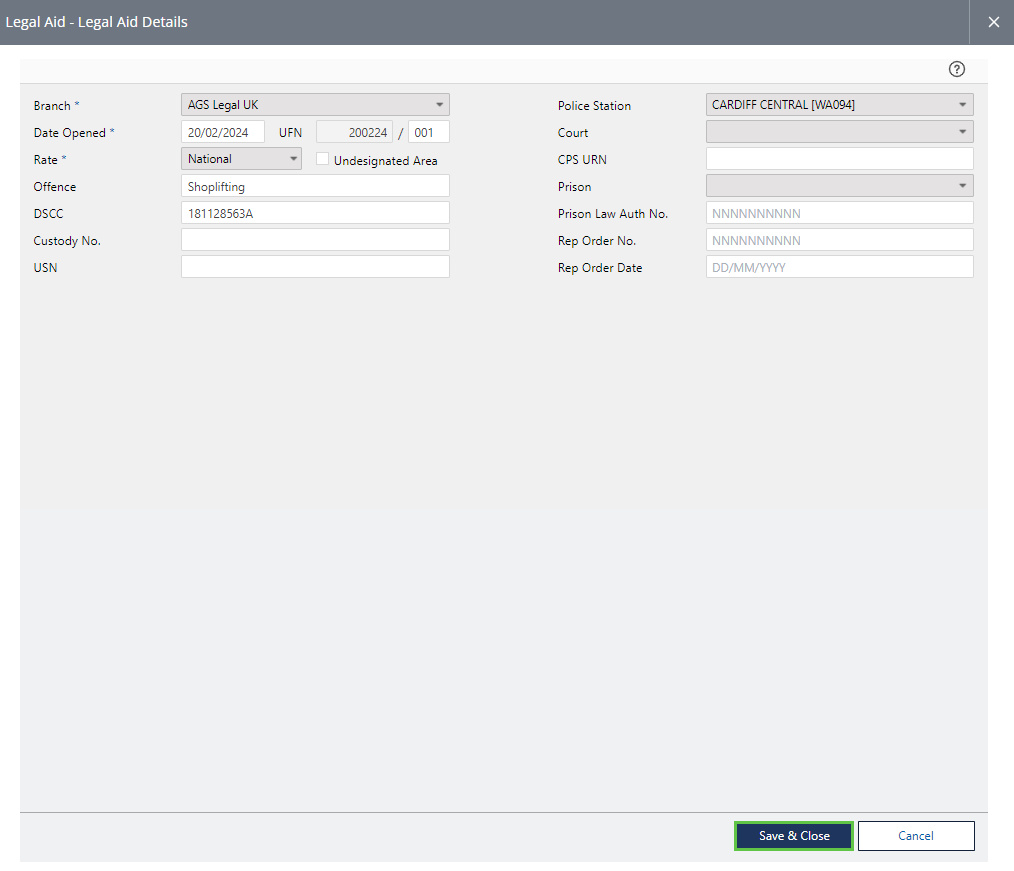Click the Date Opened field
The image size is (1014, 871).
coord(222,132)
